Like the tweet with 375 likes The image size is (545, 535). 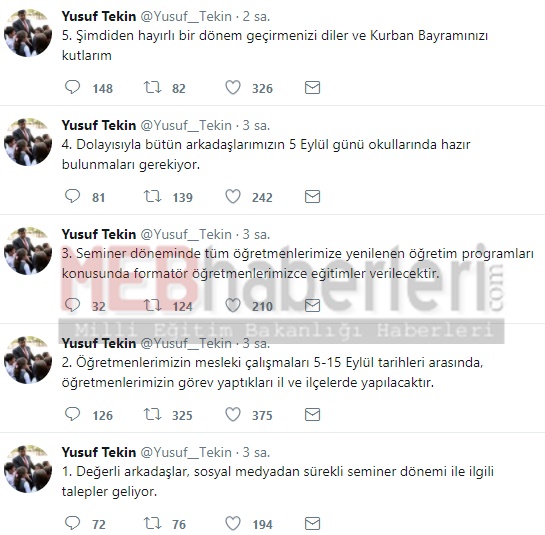233,414
